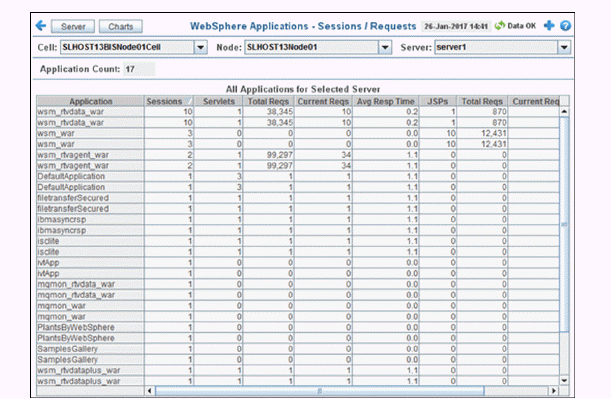This screenshot has height=399, width=611.
Task: Select the first ibmasyncrsp row
Action: pyautogui.click(x=298, y=219)
